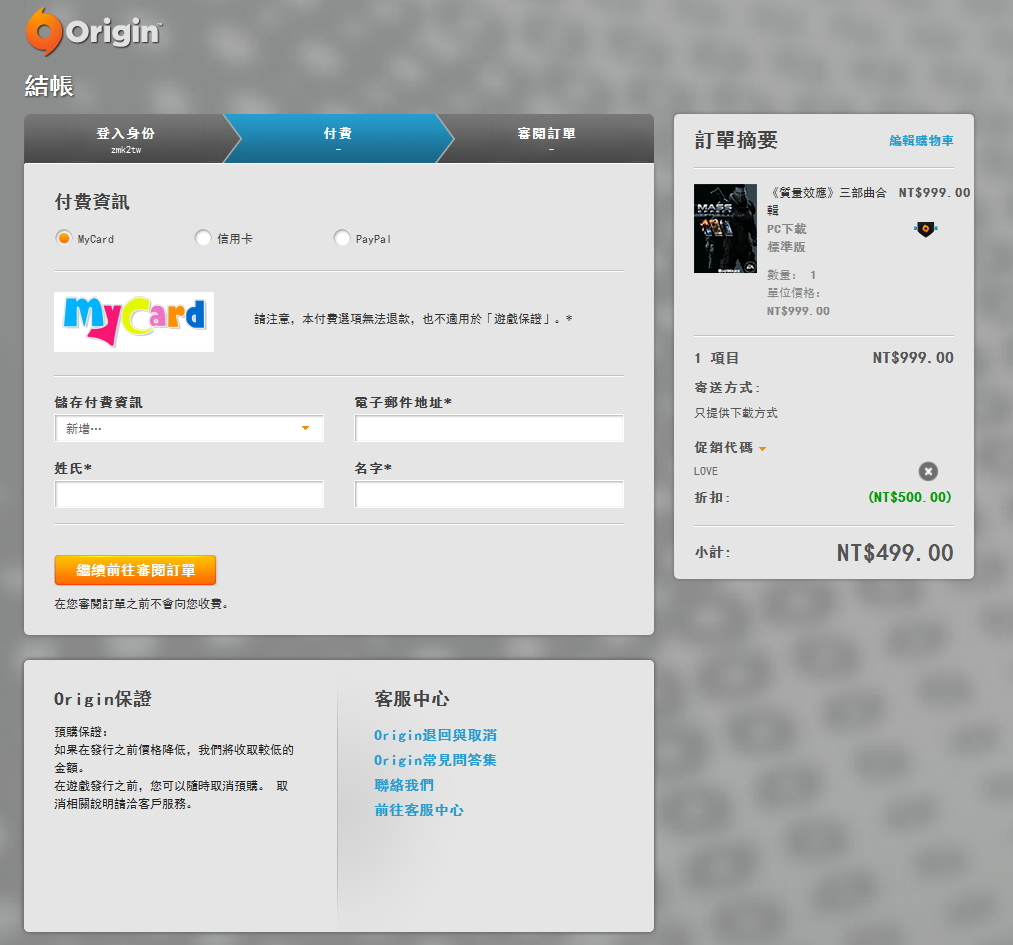This screenshot has width=1013, height=945.
Task: Click the discount amount (NT$500.00)
Action: [x=910, y=497]
